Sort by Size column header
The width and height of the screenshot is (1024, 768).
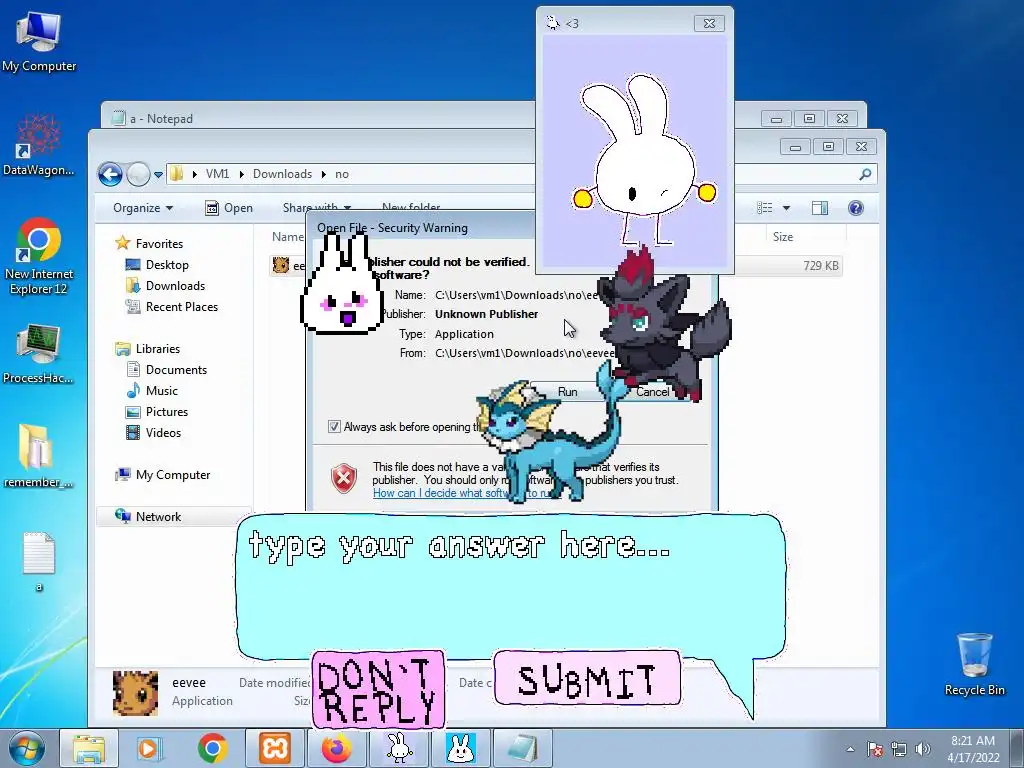click(x=782, y=236)
